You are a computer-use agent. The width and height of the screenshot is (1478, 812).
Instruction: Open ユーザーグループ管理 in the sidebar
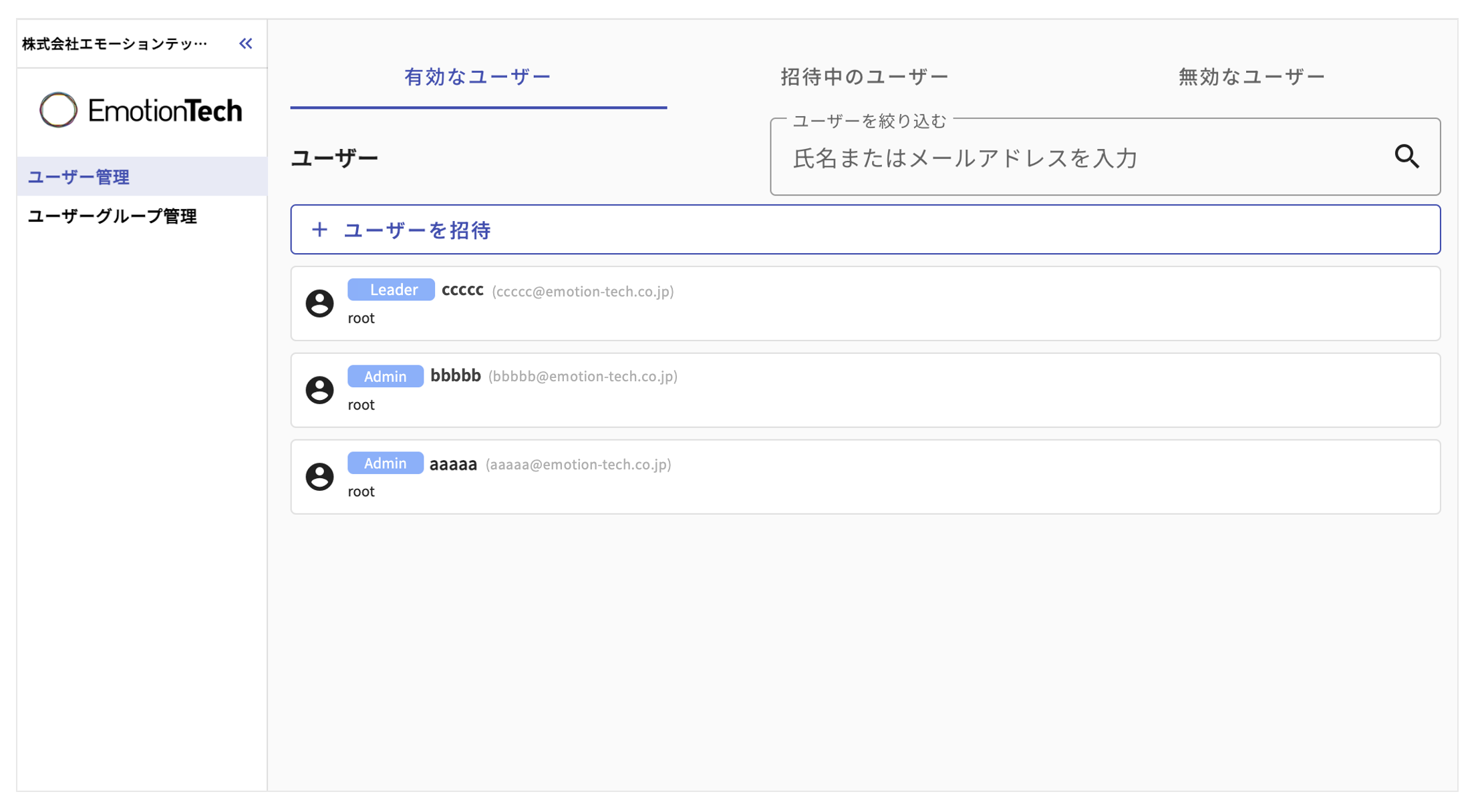click(112, 216)
